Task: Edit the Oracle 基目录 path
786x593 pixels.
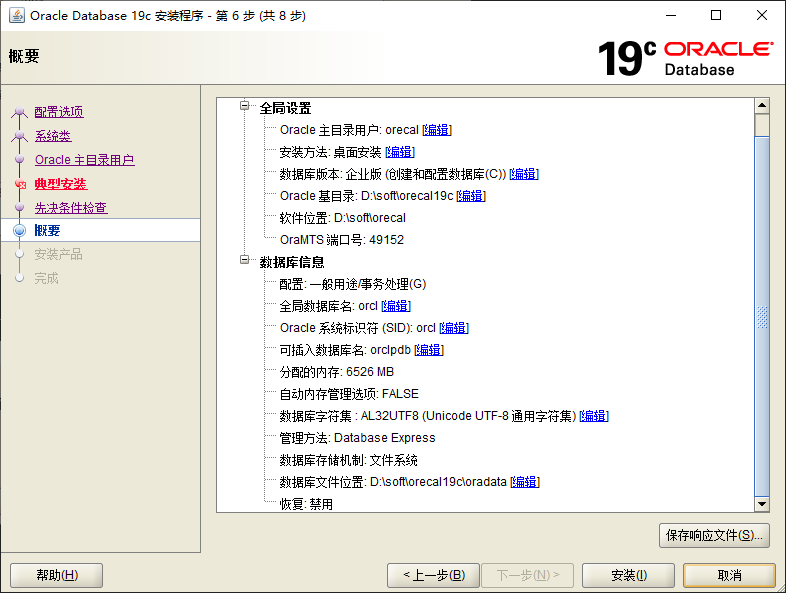Action: [471, 196]
